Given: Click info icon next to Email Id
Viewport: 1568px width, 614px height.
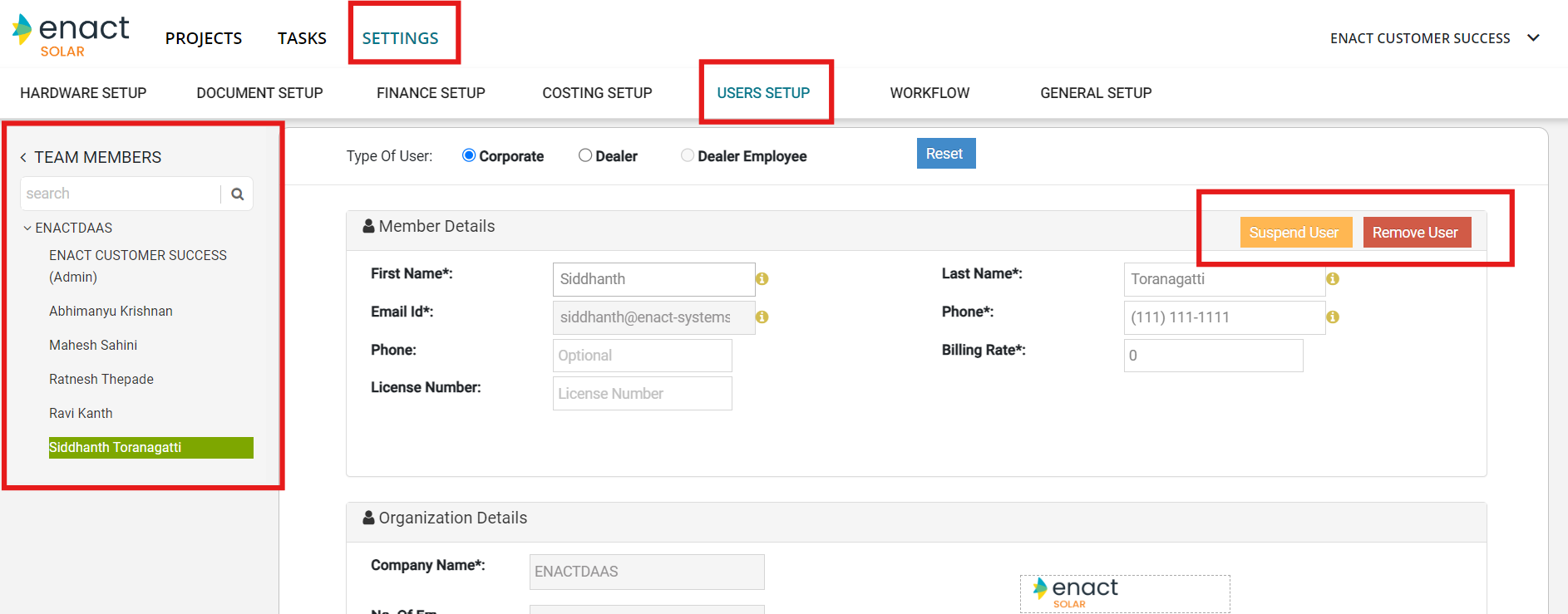Looking at the screenshot, I should pyautogui.click(x=762, y=317).
